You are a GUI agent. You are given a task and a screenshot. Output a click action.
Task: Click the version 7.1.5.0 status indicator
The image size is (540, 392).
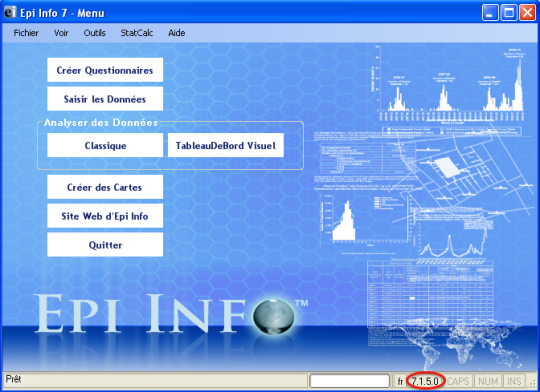(x=425, y=381)
